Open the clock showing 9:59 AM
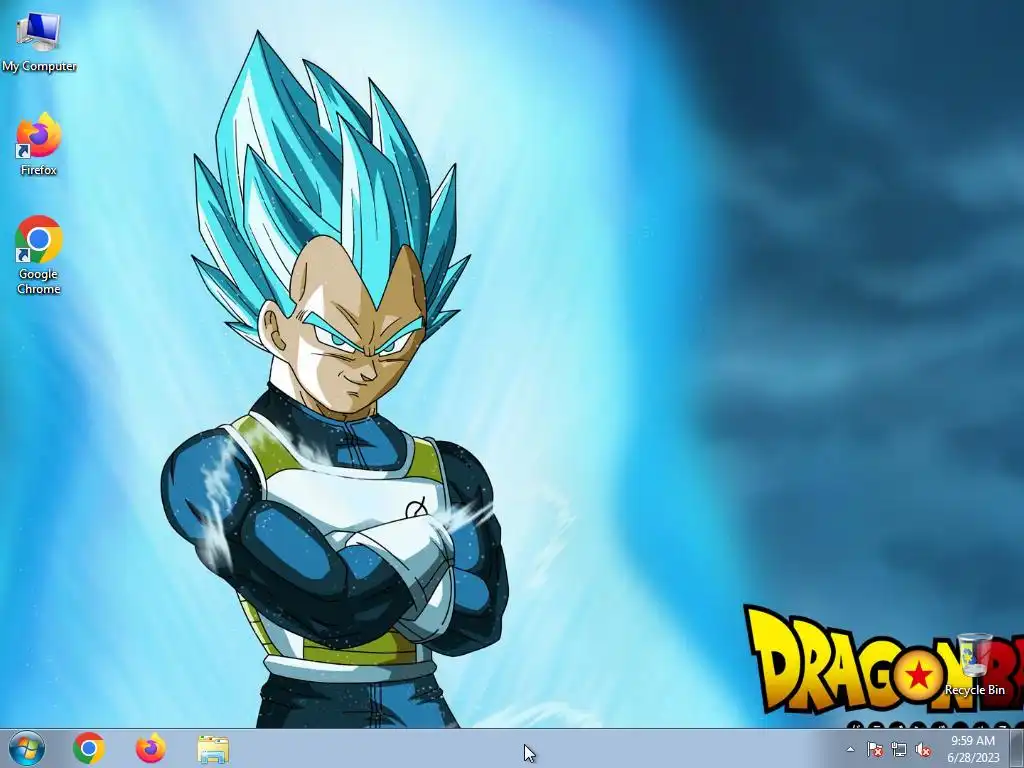The width and height of the screenshot is (1024, 768). [x=973, y=748]
